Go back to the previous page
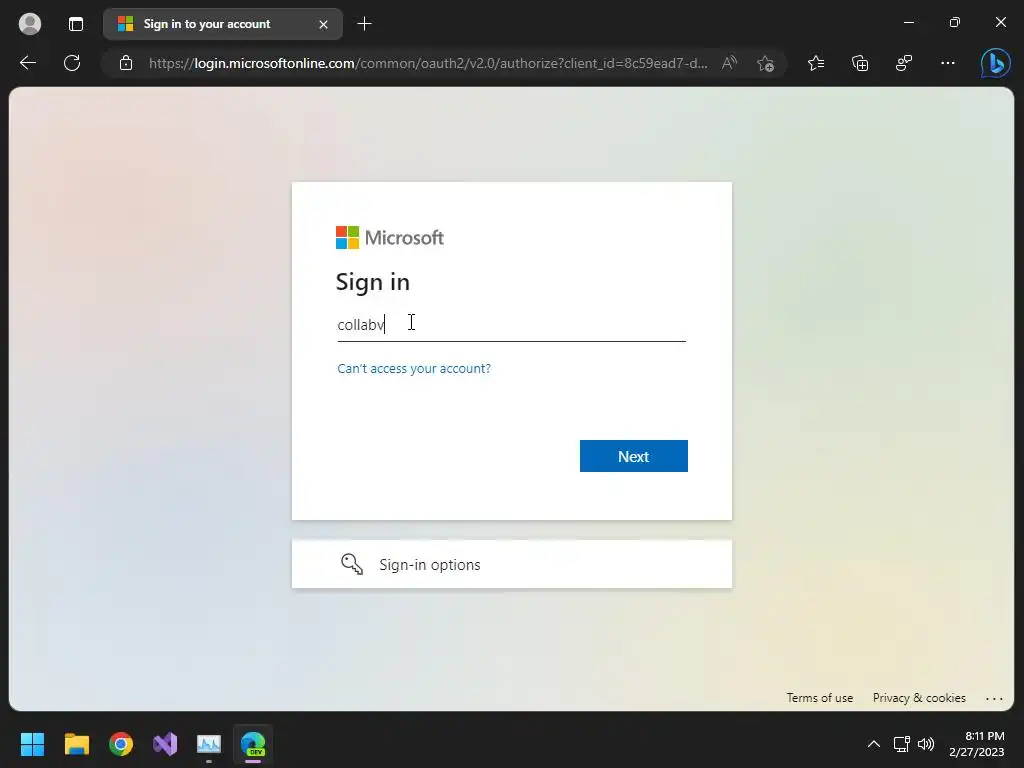The height and width of the screenshot is (768, 1024). [x=28, y=63]
